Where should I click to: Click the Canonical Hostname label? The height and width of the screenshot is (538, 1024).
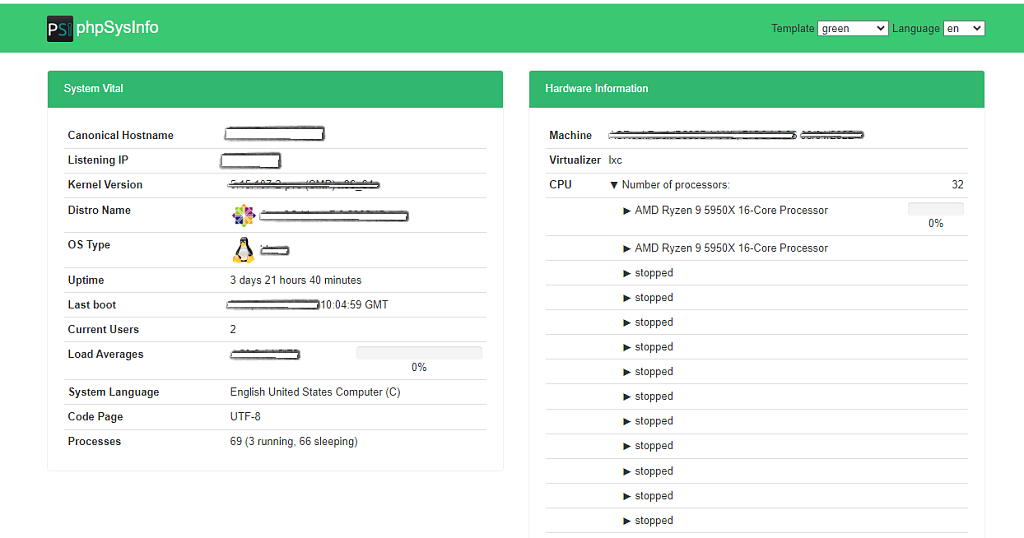pos(121,136)
